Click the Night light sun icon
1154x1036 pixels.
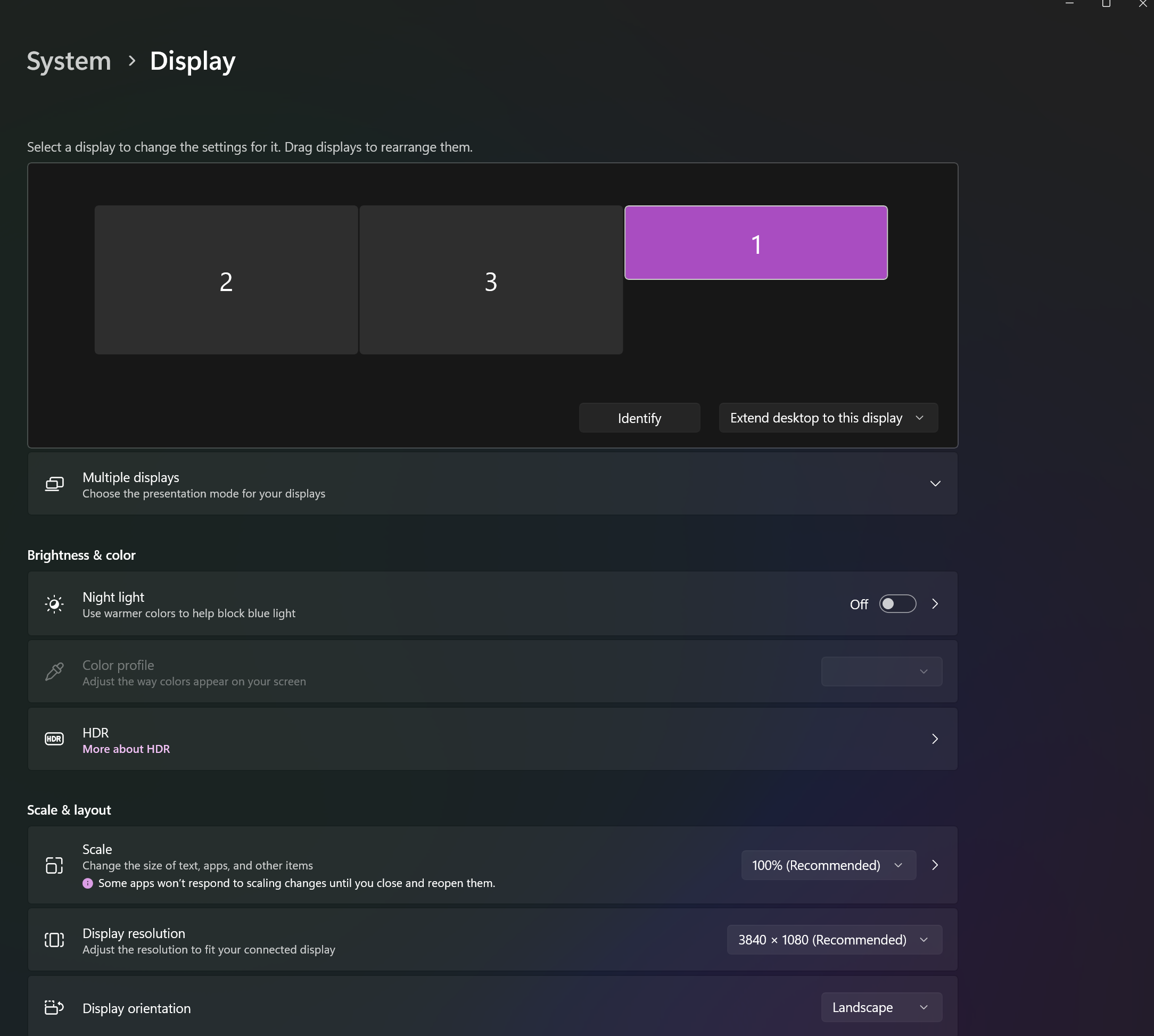pyautogui.click(x=54, y=604)
